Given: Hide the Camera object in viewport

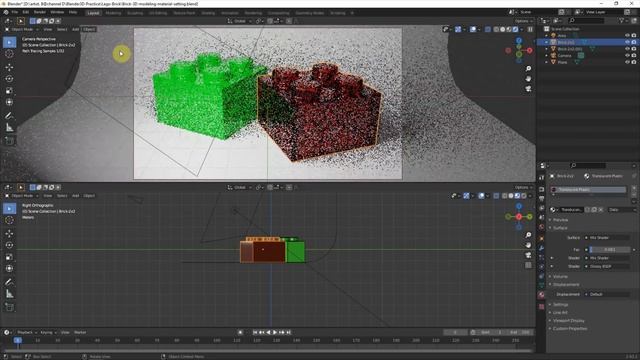Looking at the screenshot, I should [x=627, y=56].
